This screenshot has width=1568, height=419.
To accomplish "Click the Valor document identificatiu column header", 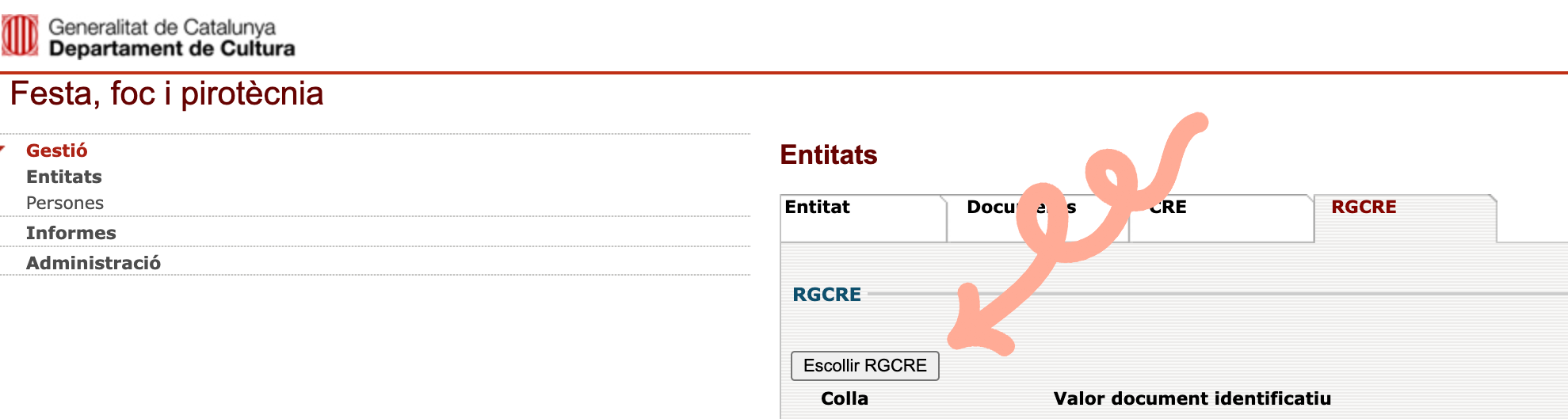I will point(1192,398).
